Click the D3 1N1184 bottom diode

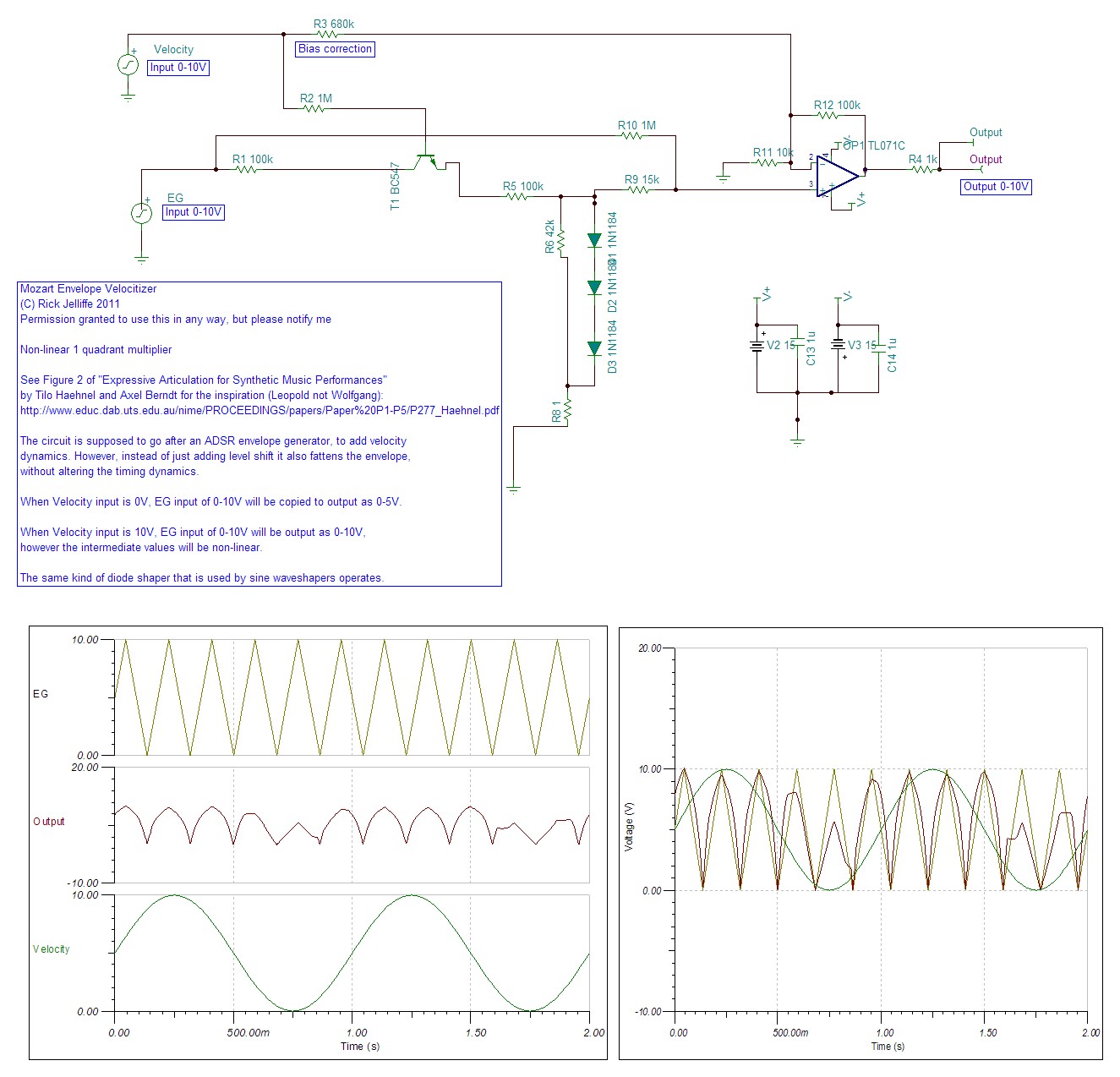pyautogui.click(x=594, y=348)
